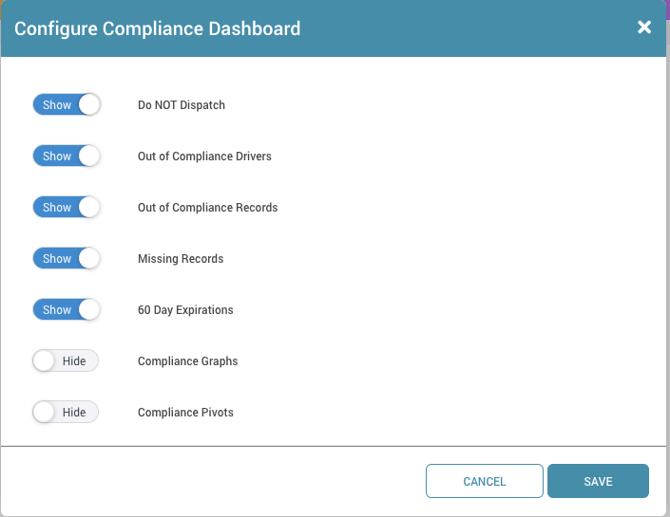This screenshot has height=517, width=670.
Task: Click the Missing Records label
Action: (180, 258)
